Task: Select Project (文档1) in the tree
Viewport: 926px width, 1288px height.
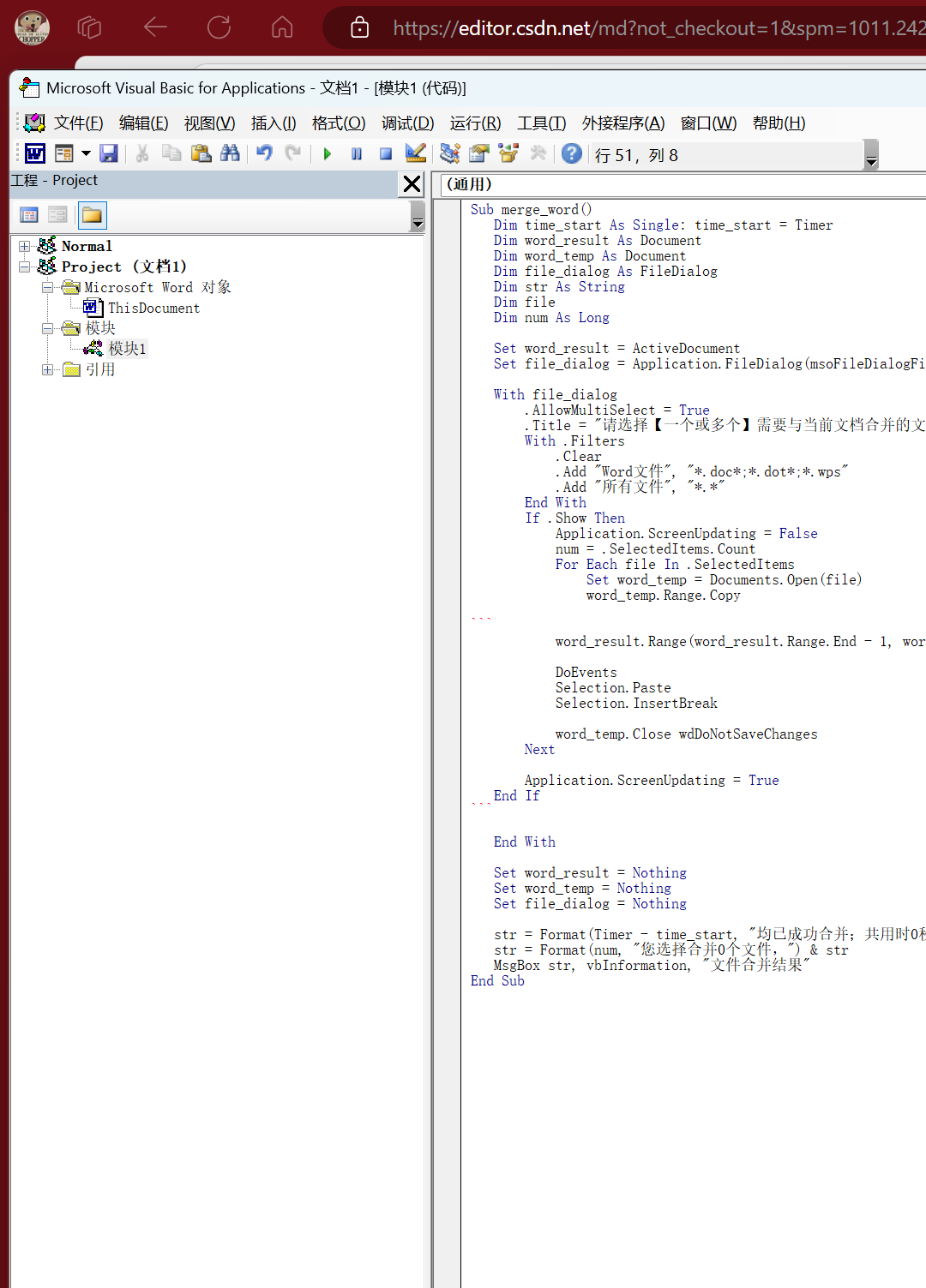Action: pos(124,267)
